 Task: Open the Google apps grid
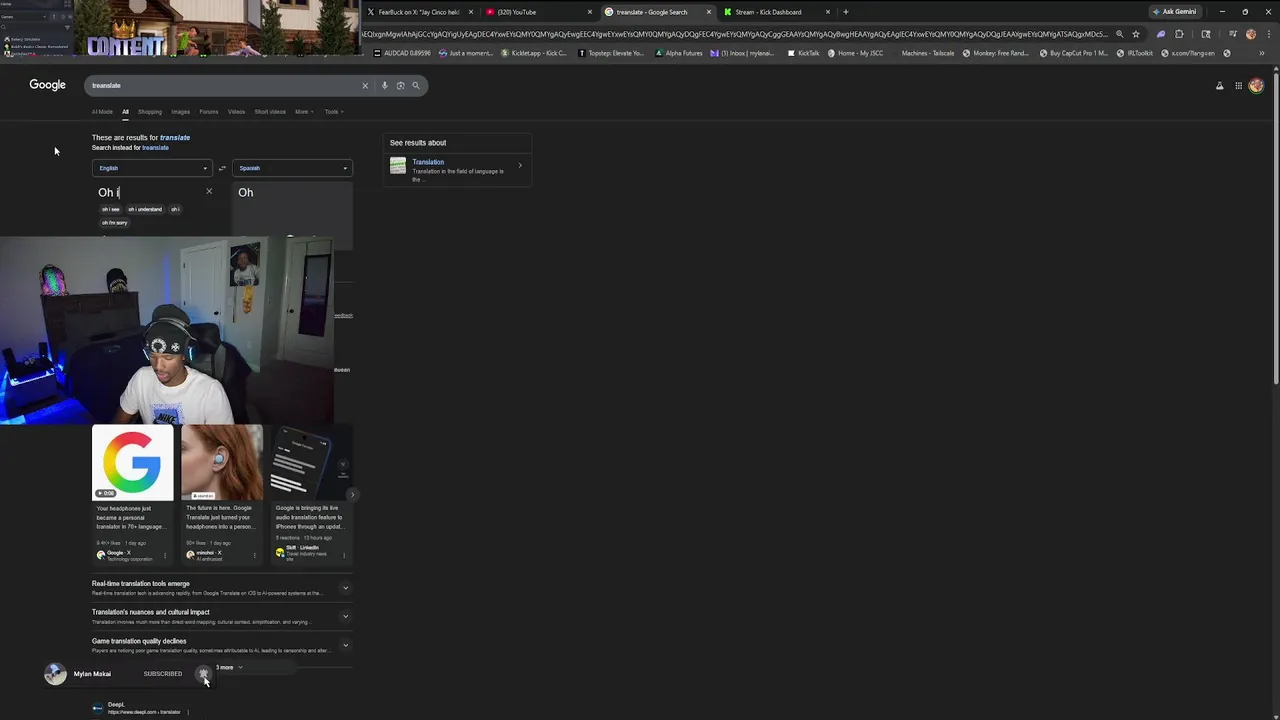tap(1238, 86)
